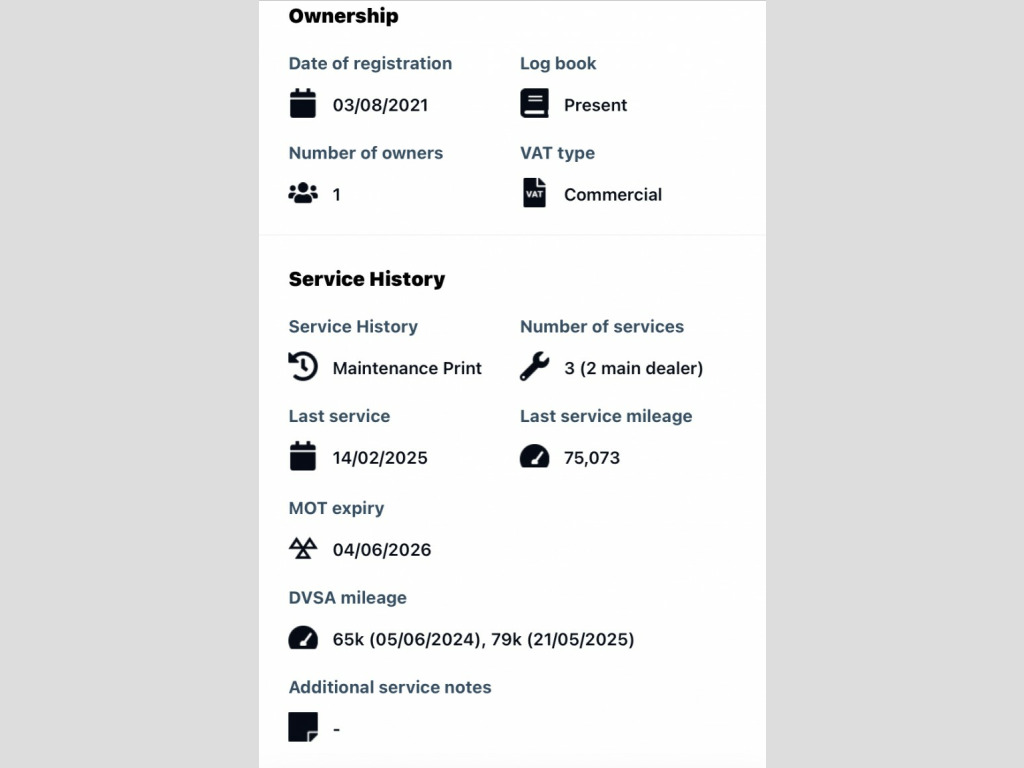Click the registration date 03/08/2021
The image size is (1024, 768).
(380, 105)
